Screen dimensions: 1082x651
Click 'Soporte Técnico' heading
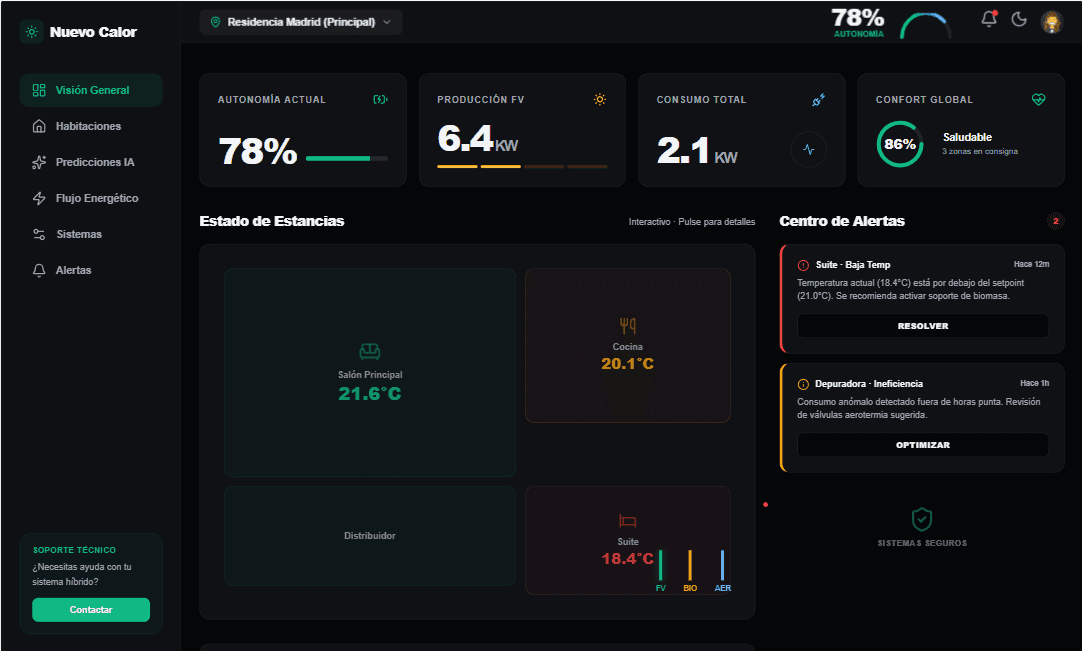(x=75, y=550)
